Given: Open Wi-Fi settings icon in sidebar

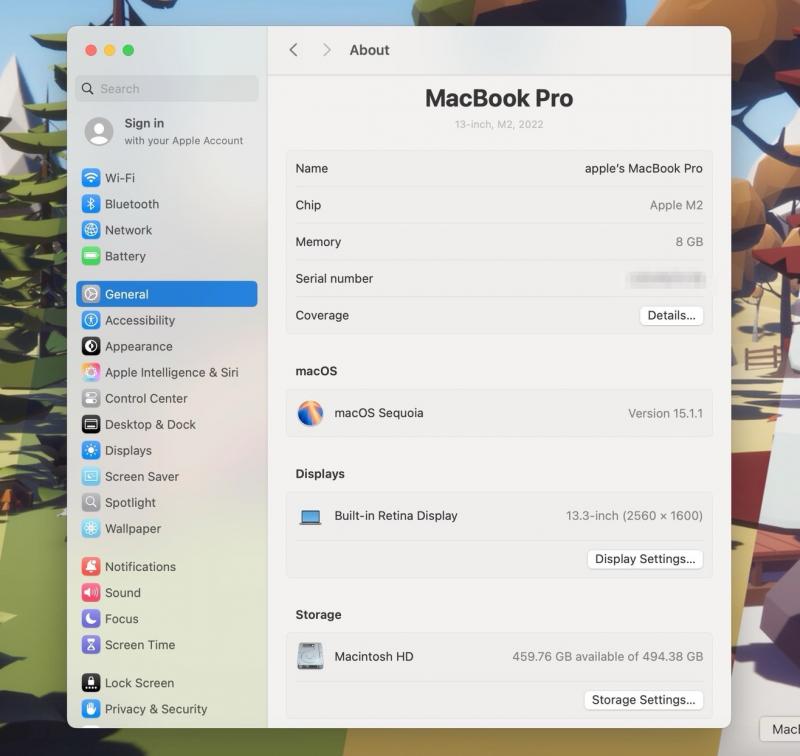Looking at the screenshot, I should coord(91,178).
